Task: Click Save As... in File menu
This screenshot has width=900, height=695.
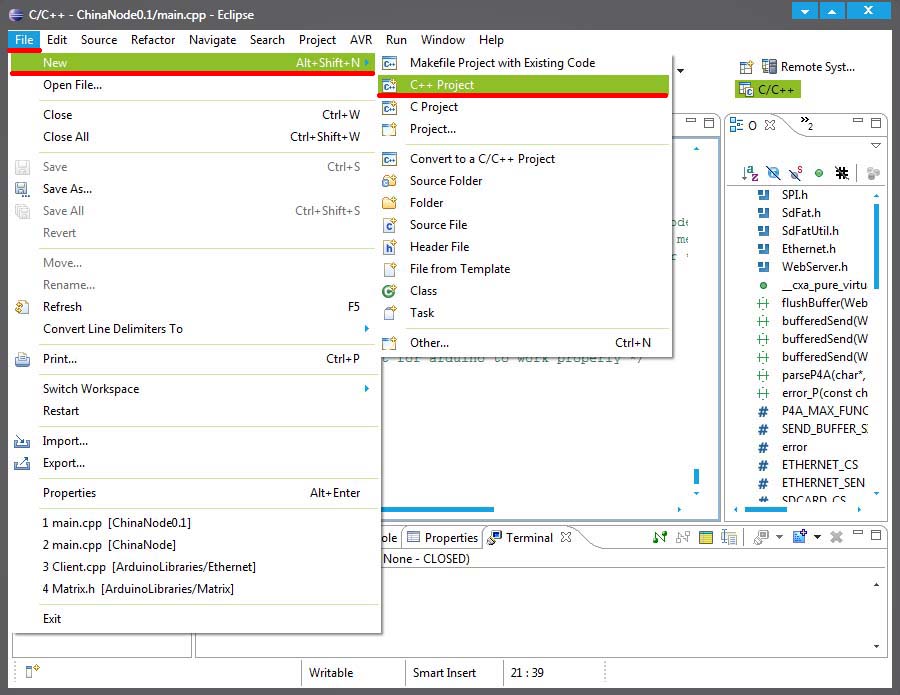Action: pos(194,189)
